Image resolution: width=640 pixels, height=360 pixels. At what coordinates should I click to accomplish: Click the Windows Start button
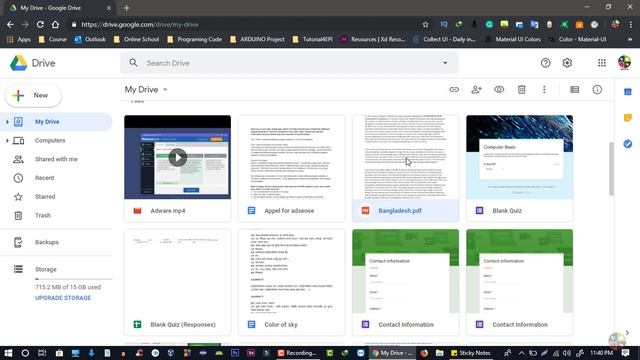click(8, 353)
